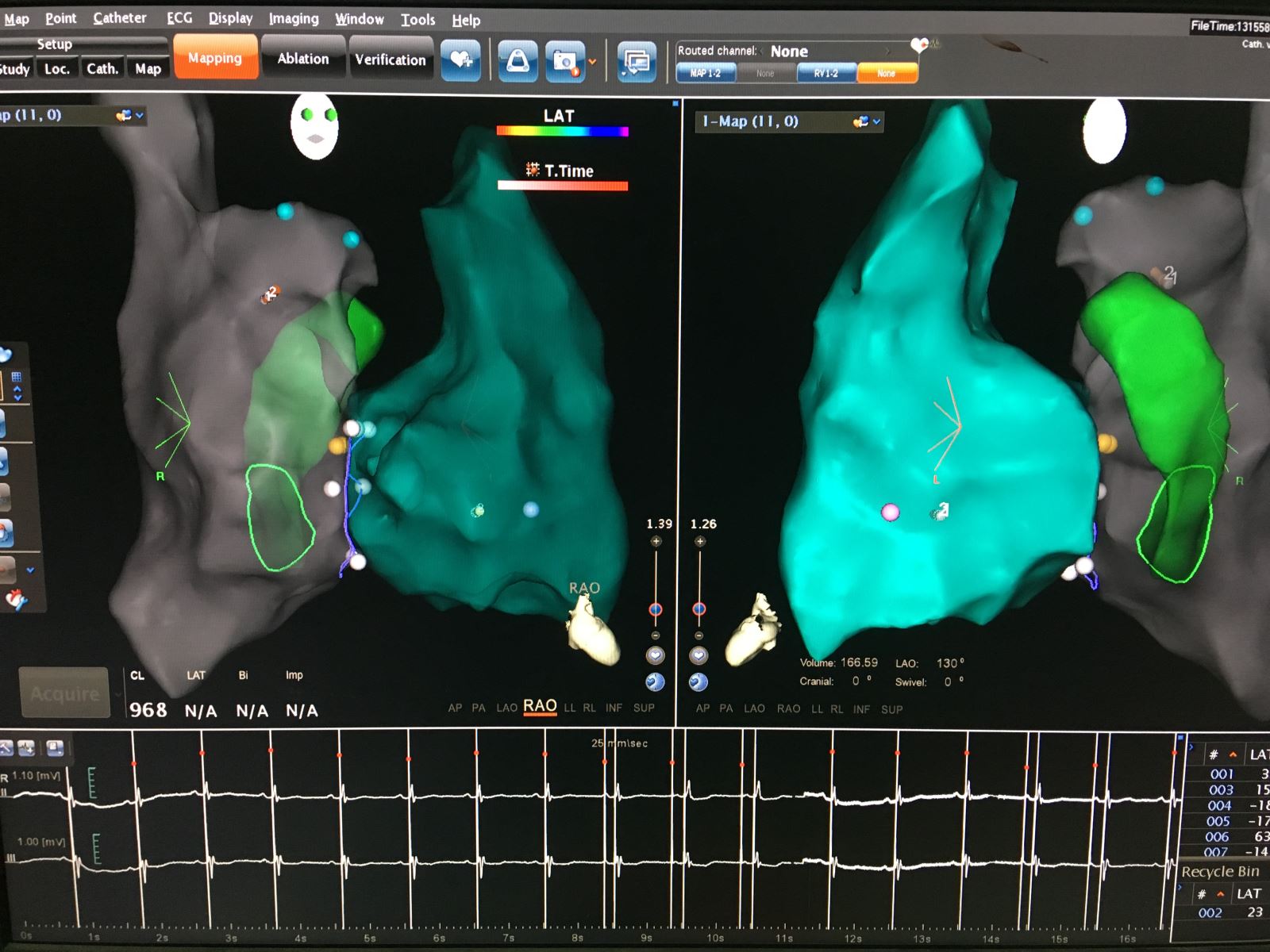Toggle the MAP 1-2 routed channel

[705, 73]
